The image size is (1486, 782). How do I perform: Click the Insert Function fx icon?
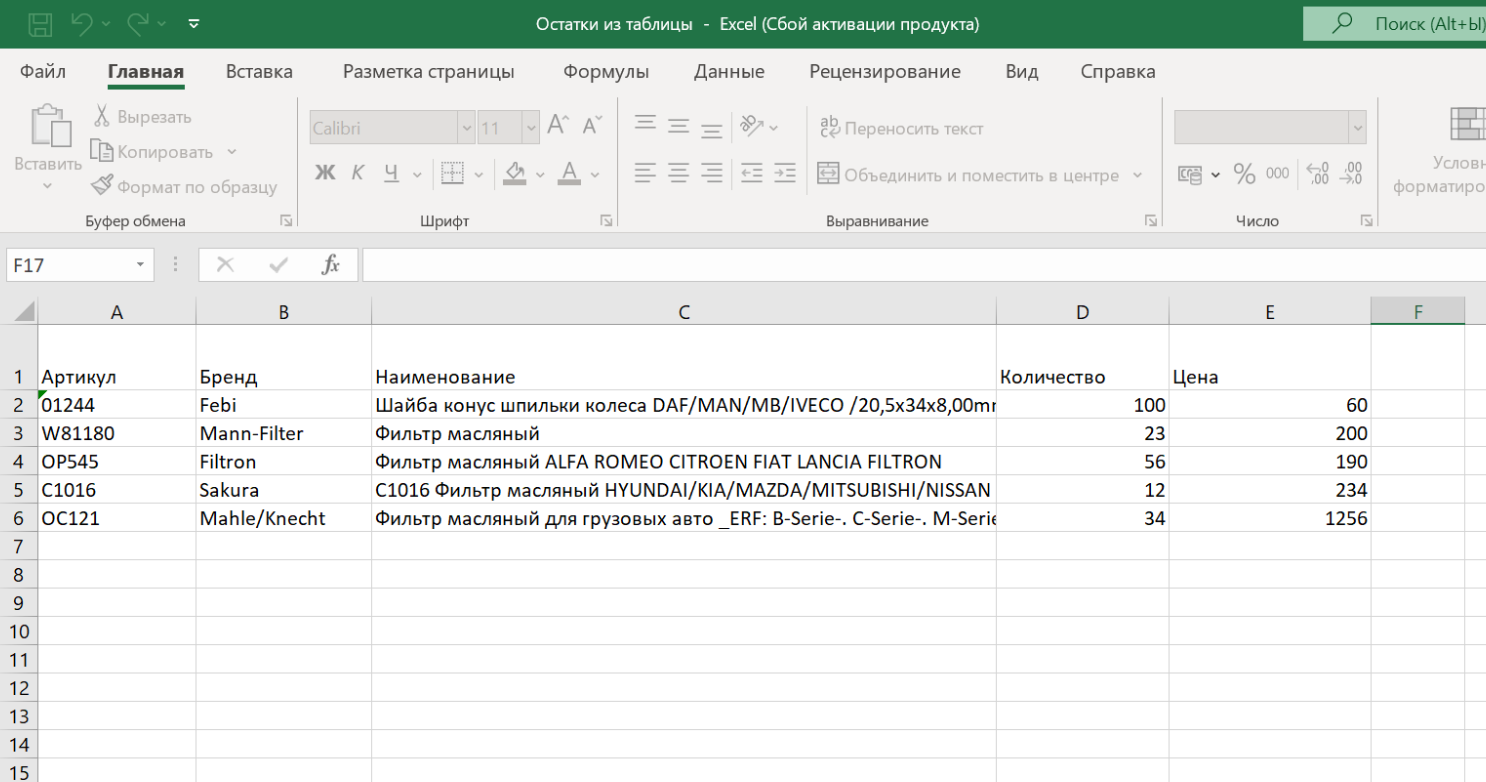coord(331,265)
